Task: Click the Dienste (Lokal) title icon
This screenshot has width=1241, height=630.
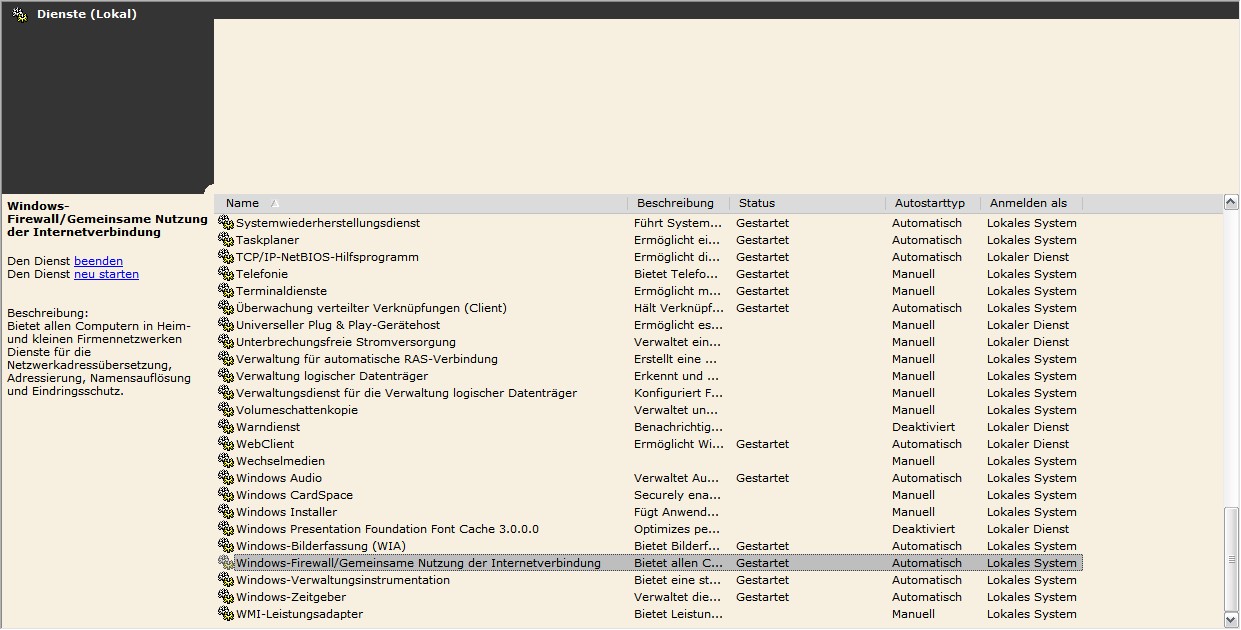Action: 19,14
